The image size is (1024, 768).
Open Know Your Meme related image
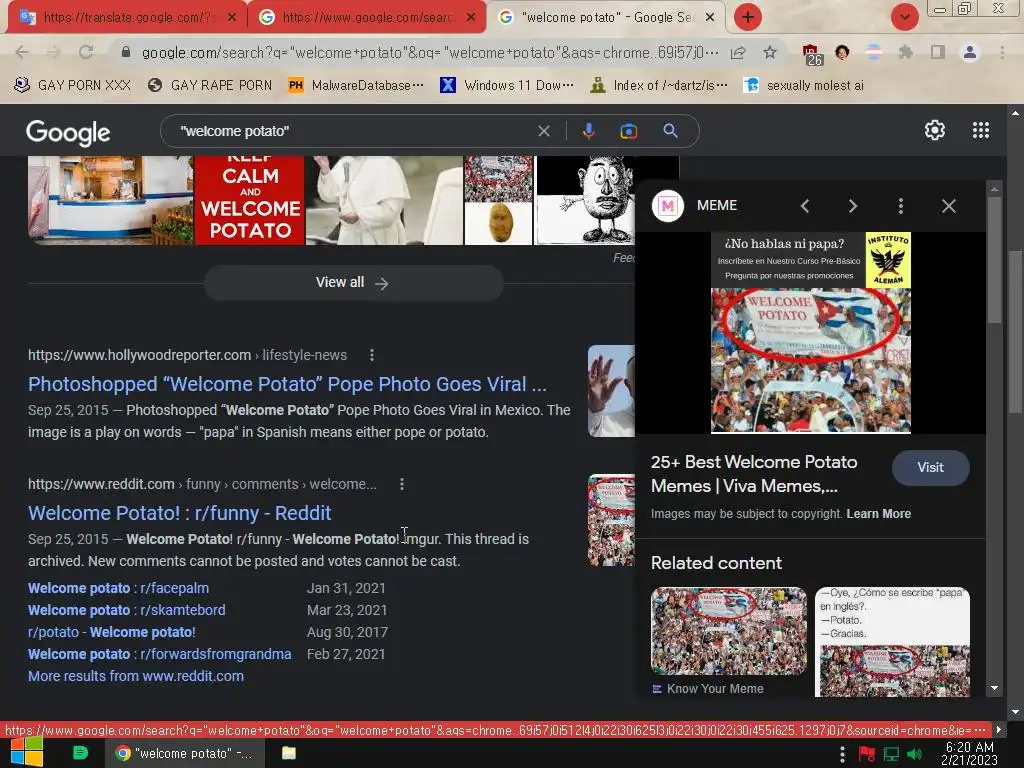tap(729, 632)
